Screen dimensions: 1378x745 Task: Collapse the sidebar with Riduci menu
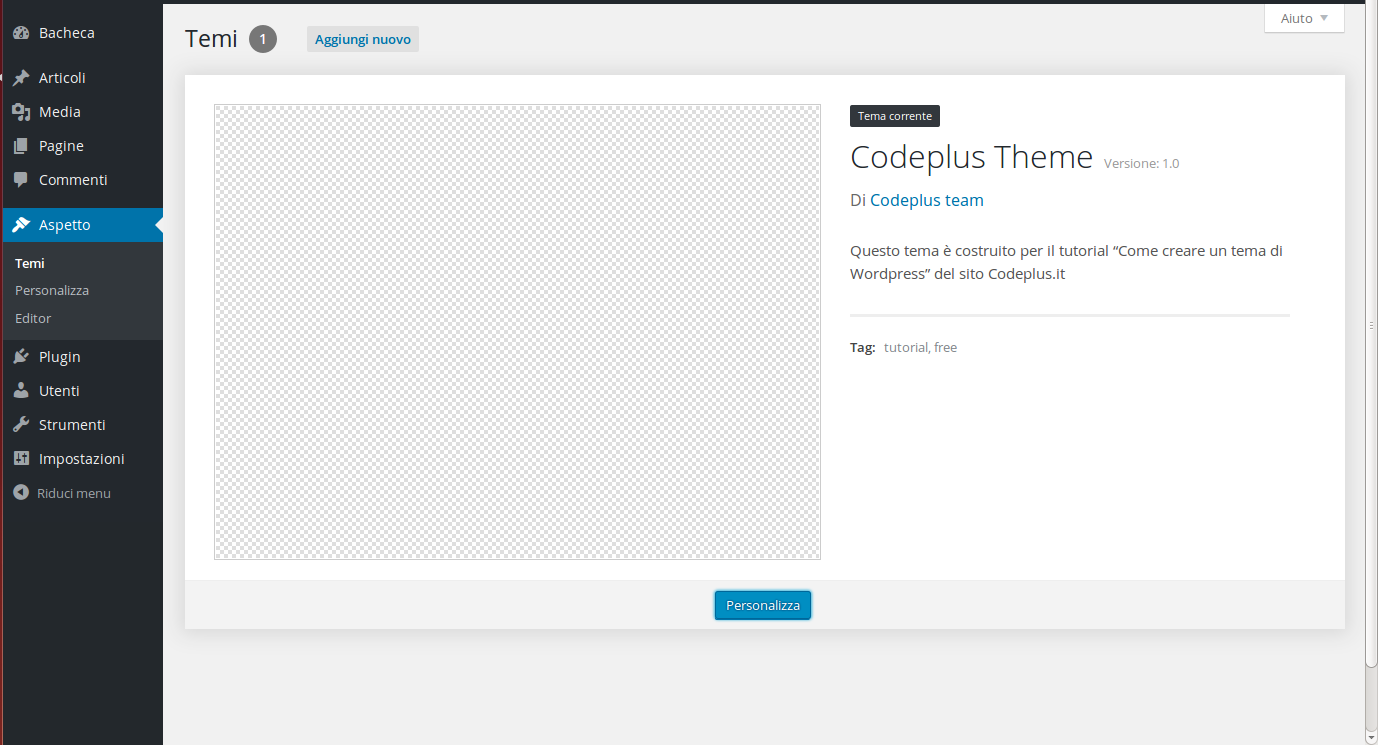pos(62,493)
